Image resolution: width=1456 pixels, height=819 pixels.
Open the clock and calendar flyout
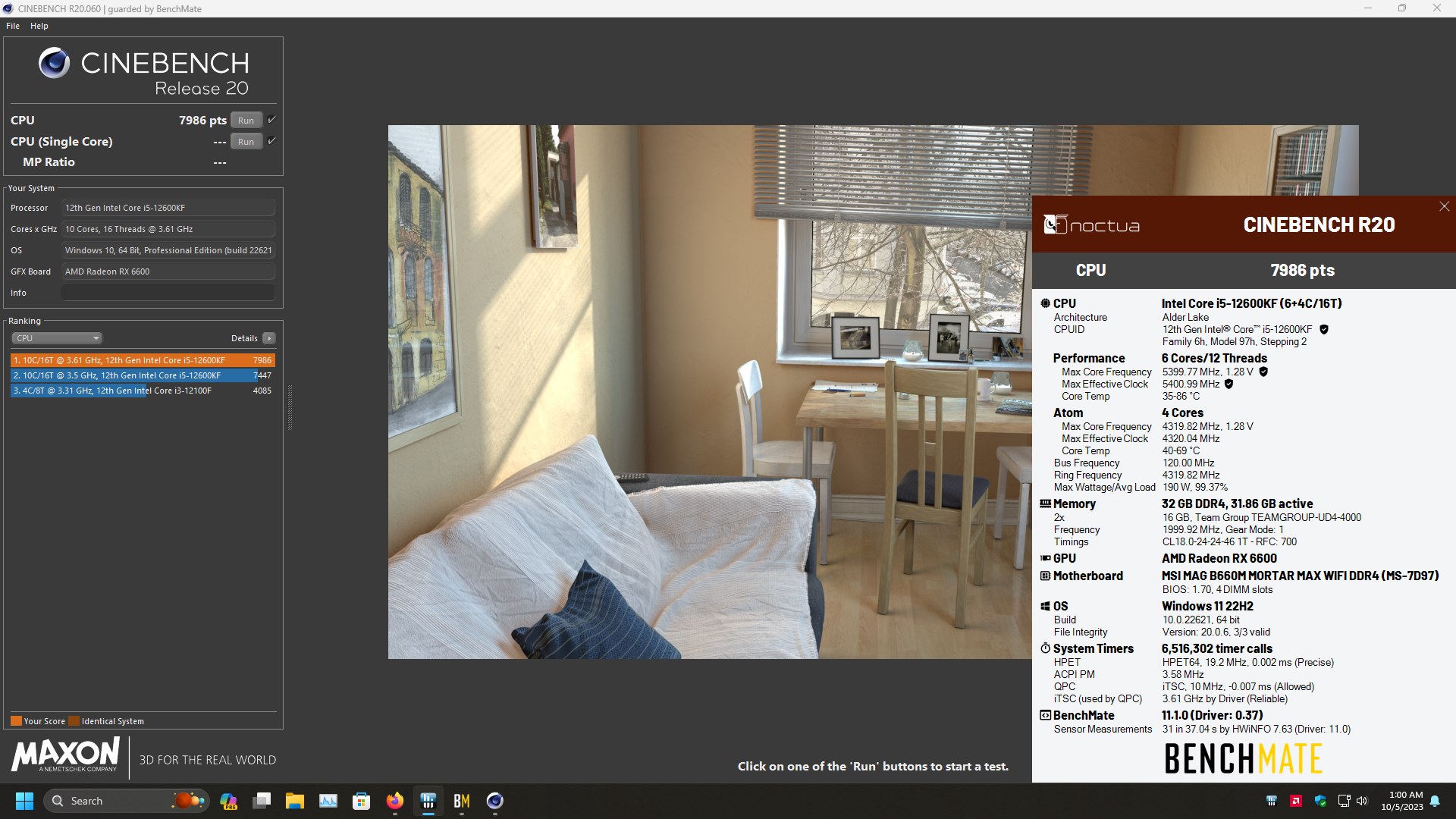[1401, 801]
